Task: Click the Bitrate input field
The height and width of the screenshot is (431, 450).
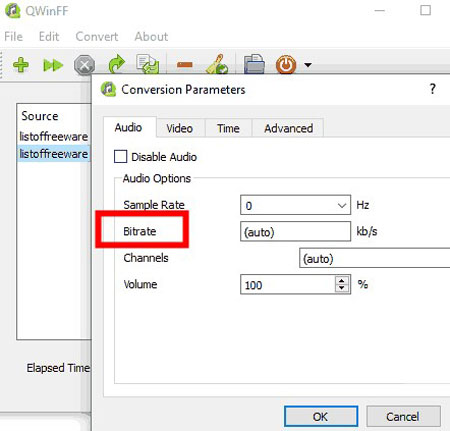Action: coord(295,231)
